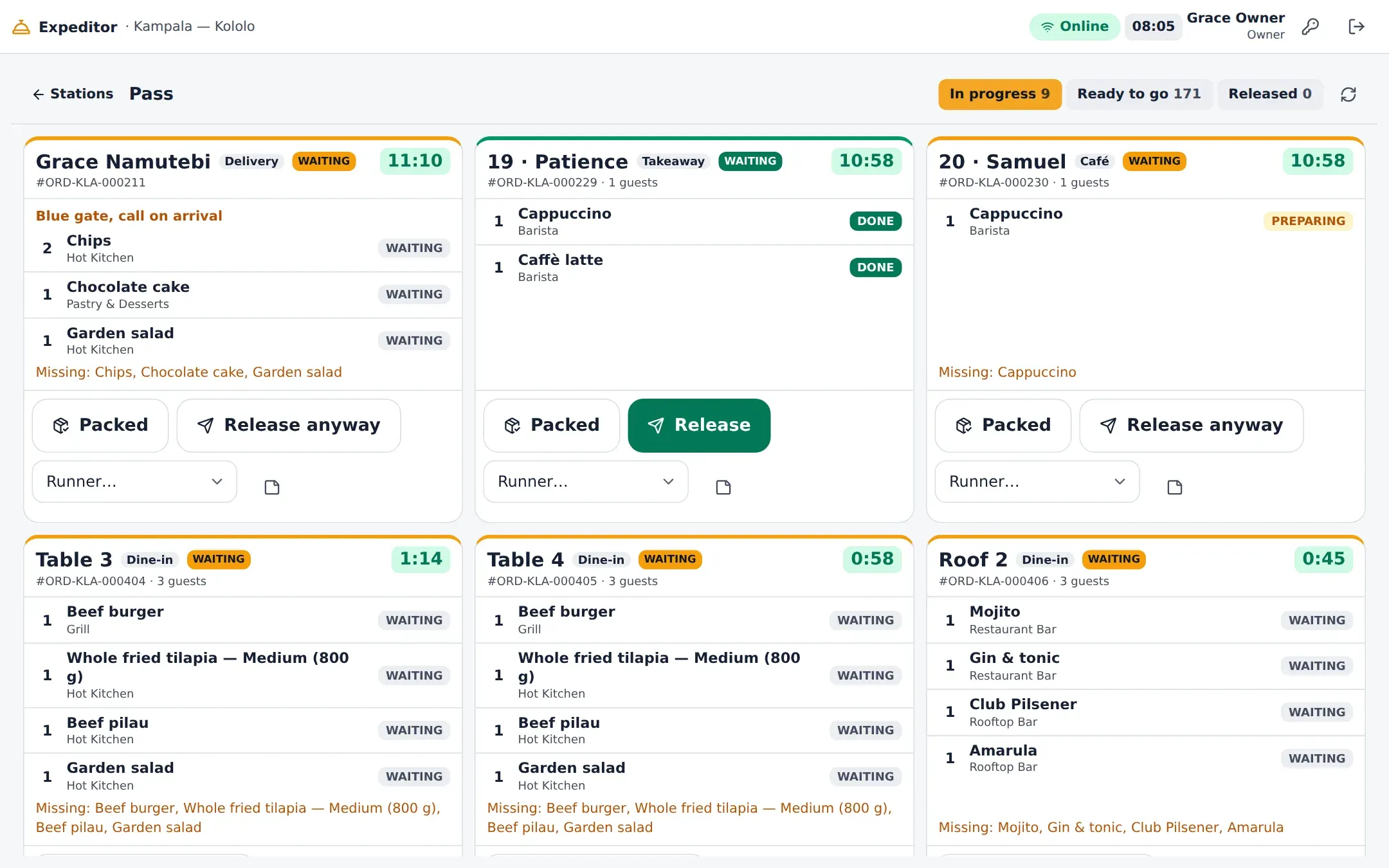
Task: Click the logout icon
Action: point(1356,26)
